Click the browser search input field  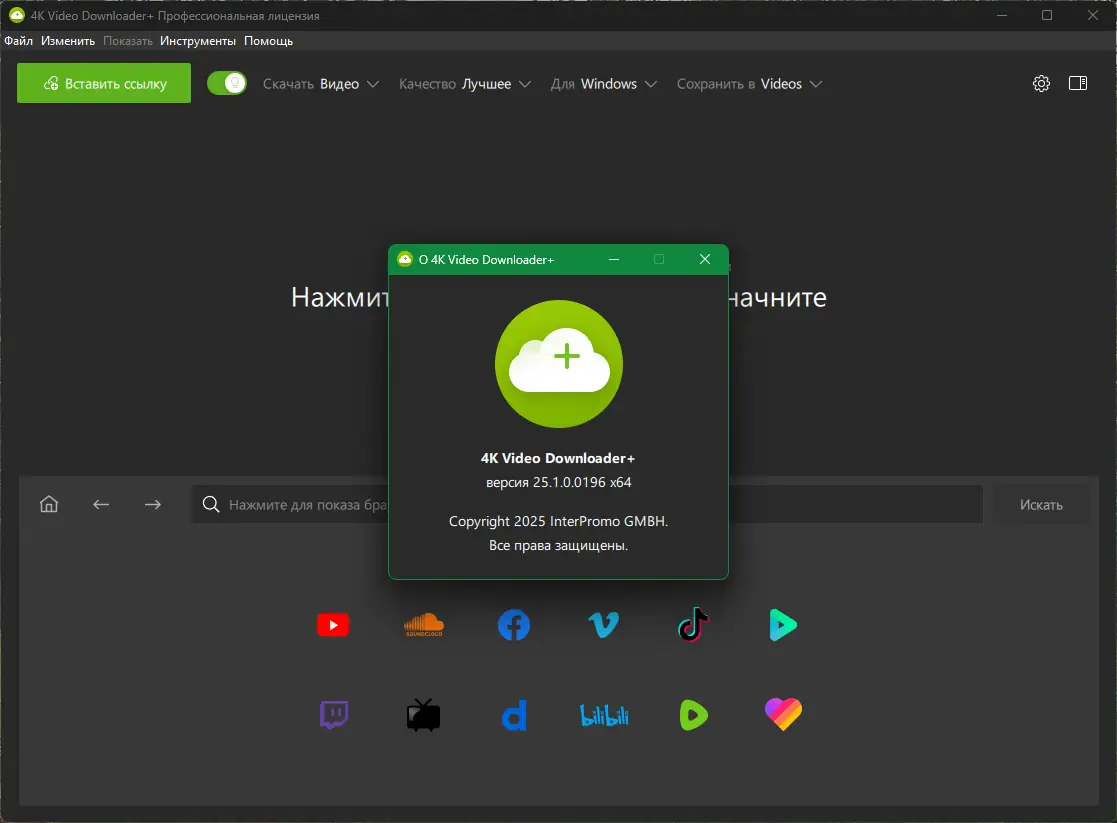587,504
